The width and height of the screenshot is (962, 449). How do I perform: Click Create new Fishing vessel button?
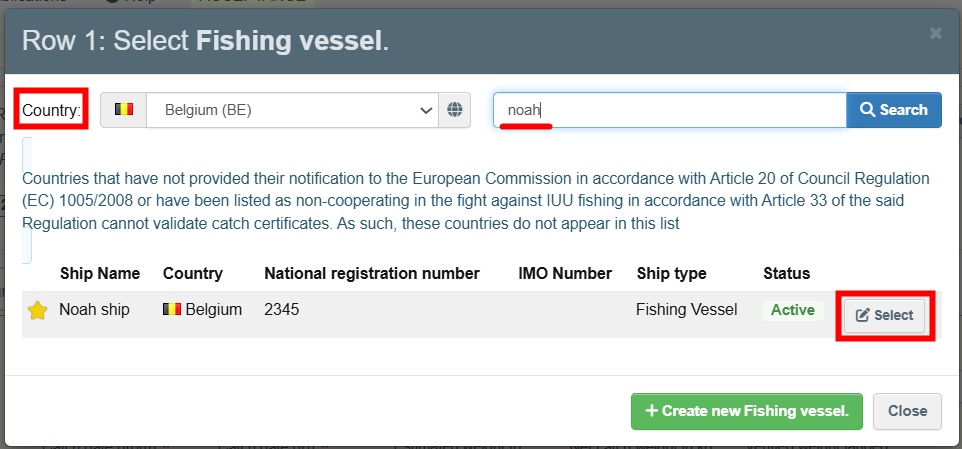746,411
